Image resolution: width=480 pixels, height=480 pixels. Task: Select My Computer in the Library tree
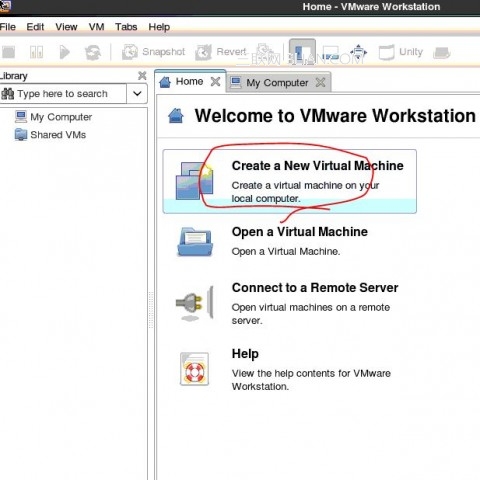(x=53, y=117)
